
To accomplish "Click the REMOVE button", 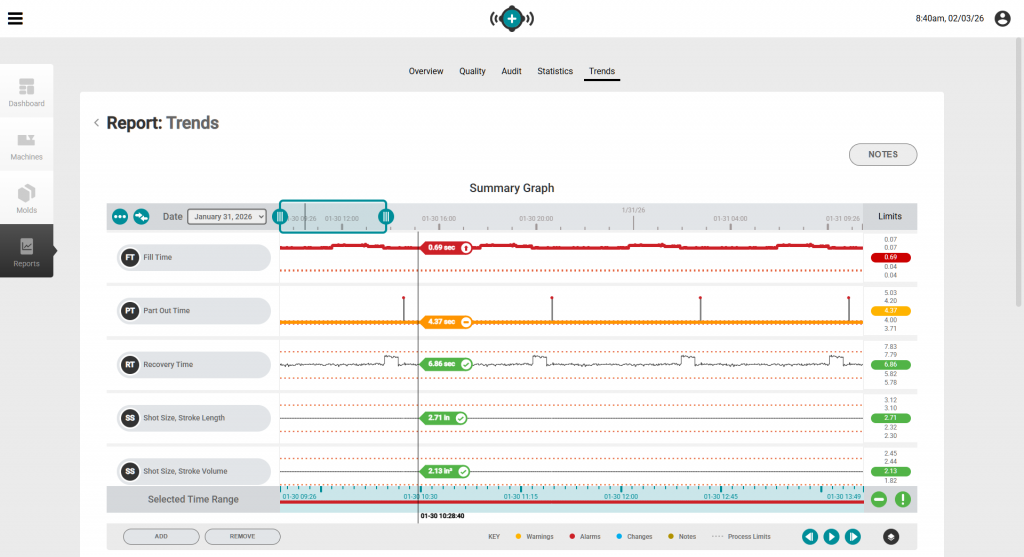I will 242,537.
